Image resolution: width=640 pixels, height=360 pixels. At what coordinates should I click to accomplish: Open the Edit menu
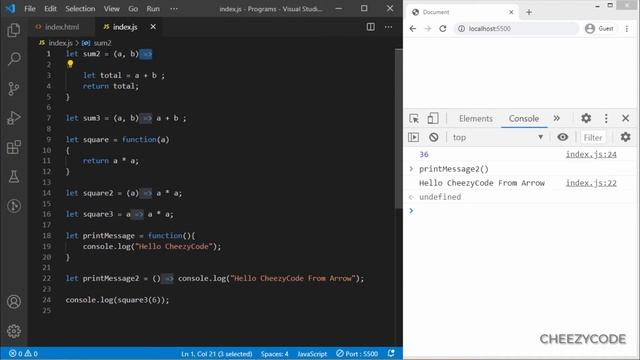tap(50, 9)
